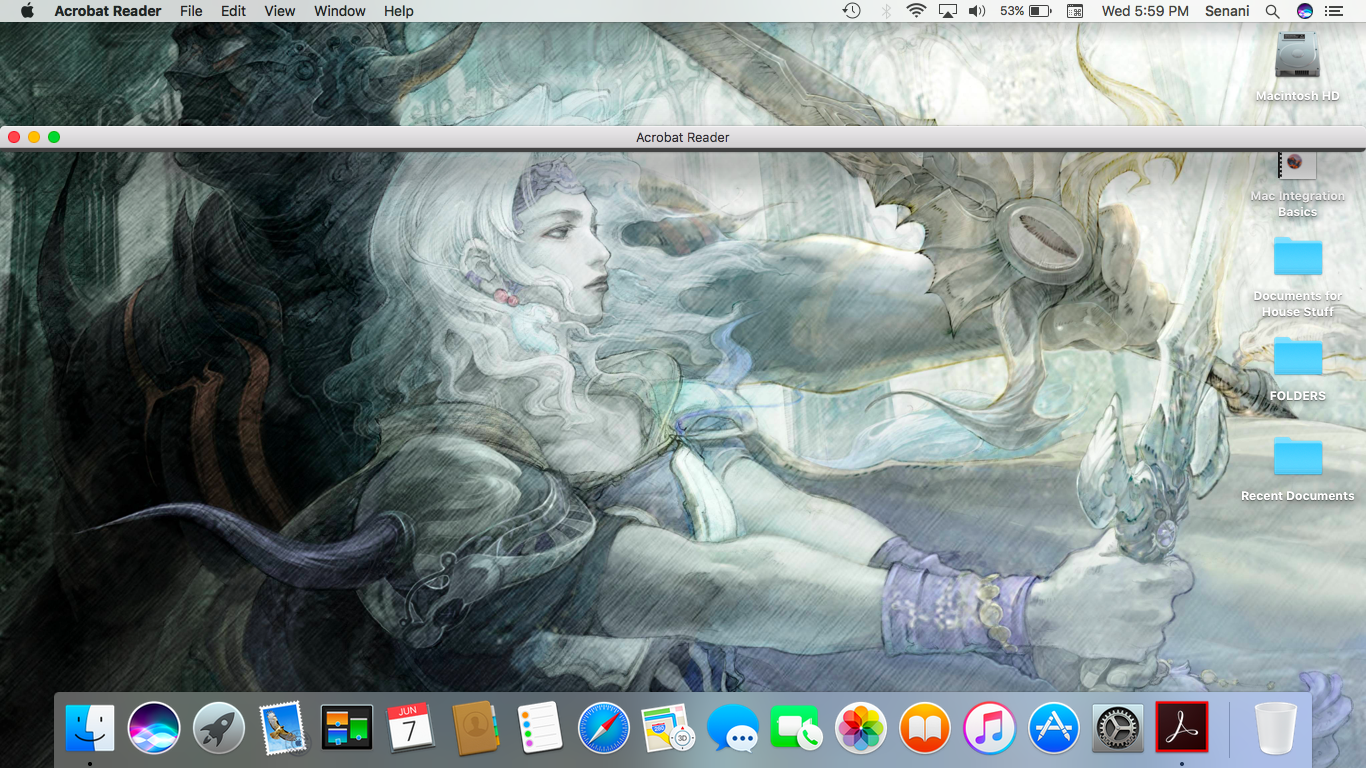
Task: Open Maps from the Dock
Action: 668,727
